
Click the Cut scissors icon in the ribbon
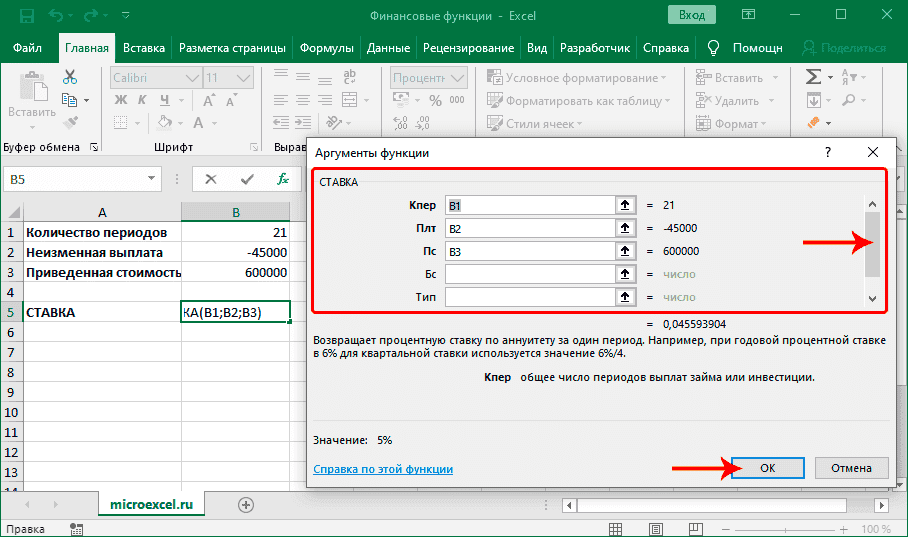(x=69, y=77)
